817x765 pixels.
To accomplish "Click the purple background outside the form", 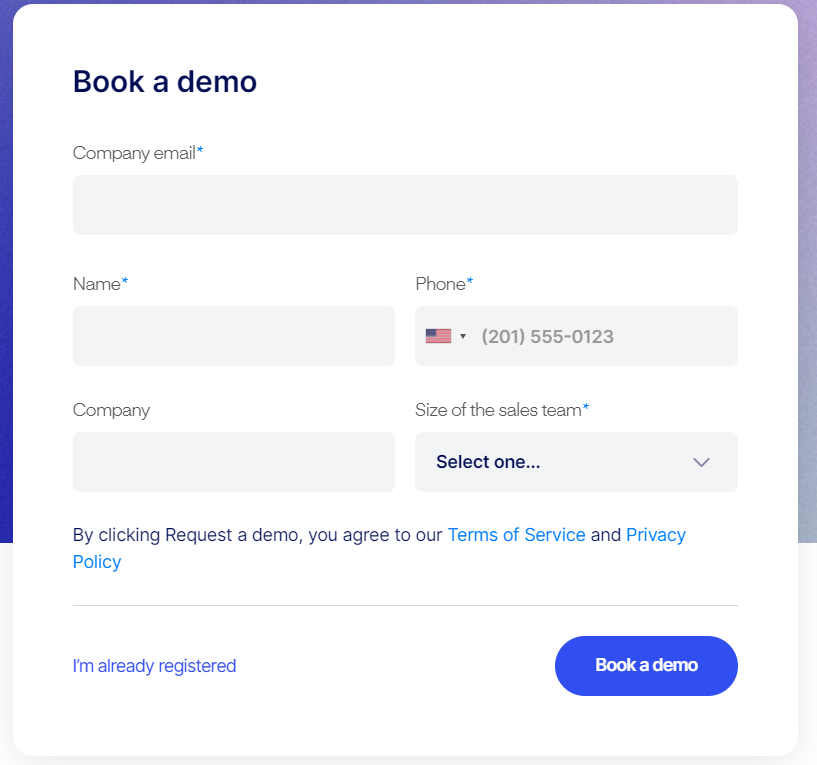I will tap(5, 261).
